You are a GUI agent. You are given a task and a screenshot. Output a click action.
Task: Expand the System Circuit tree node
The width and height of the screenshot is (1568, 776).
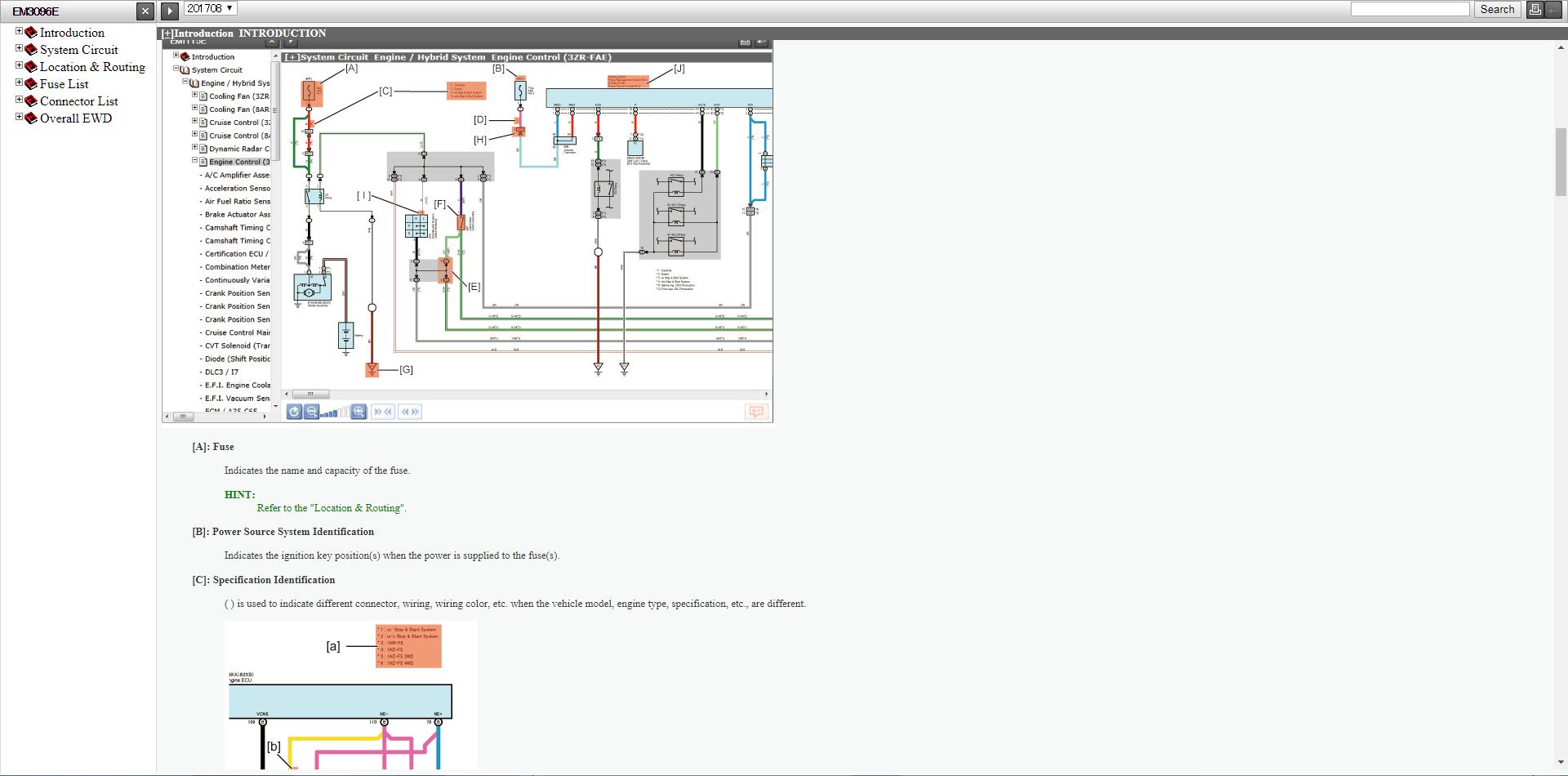tap(19, 48)
